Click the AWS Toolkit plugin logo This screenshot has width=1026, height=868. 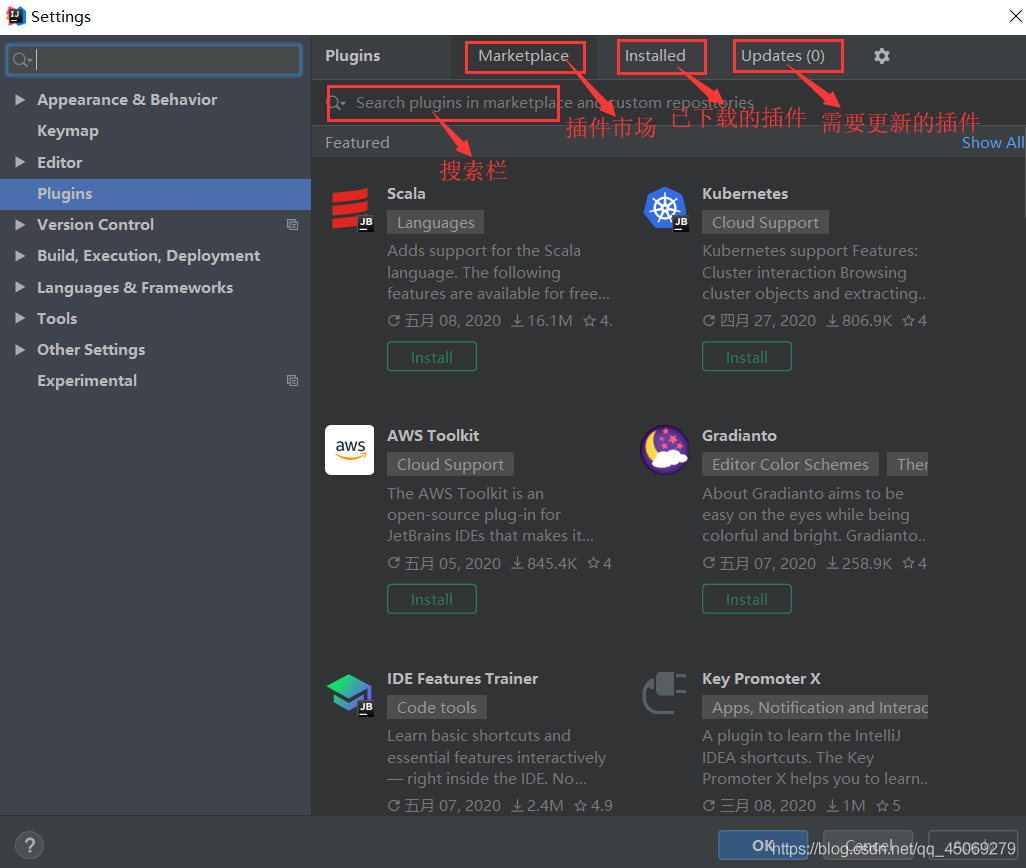coord(349,450)
